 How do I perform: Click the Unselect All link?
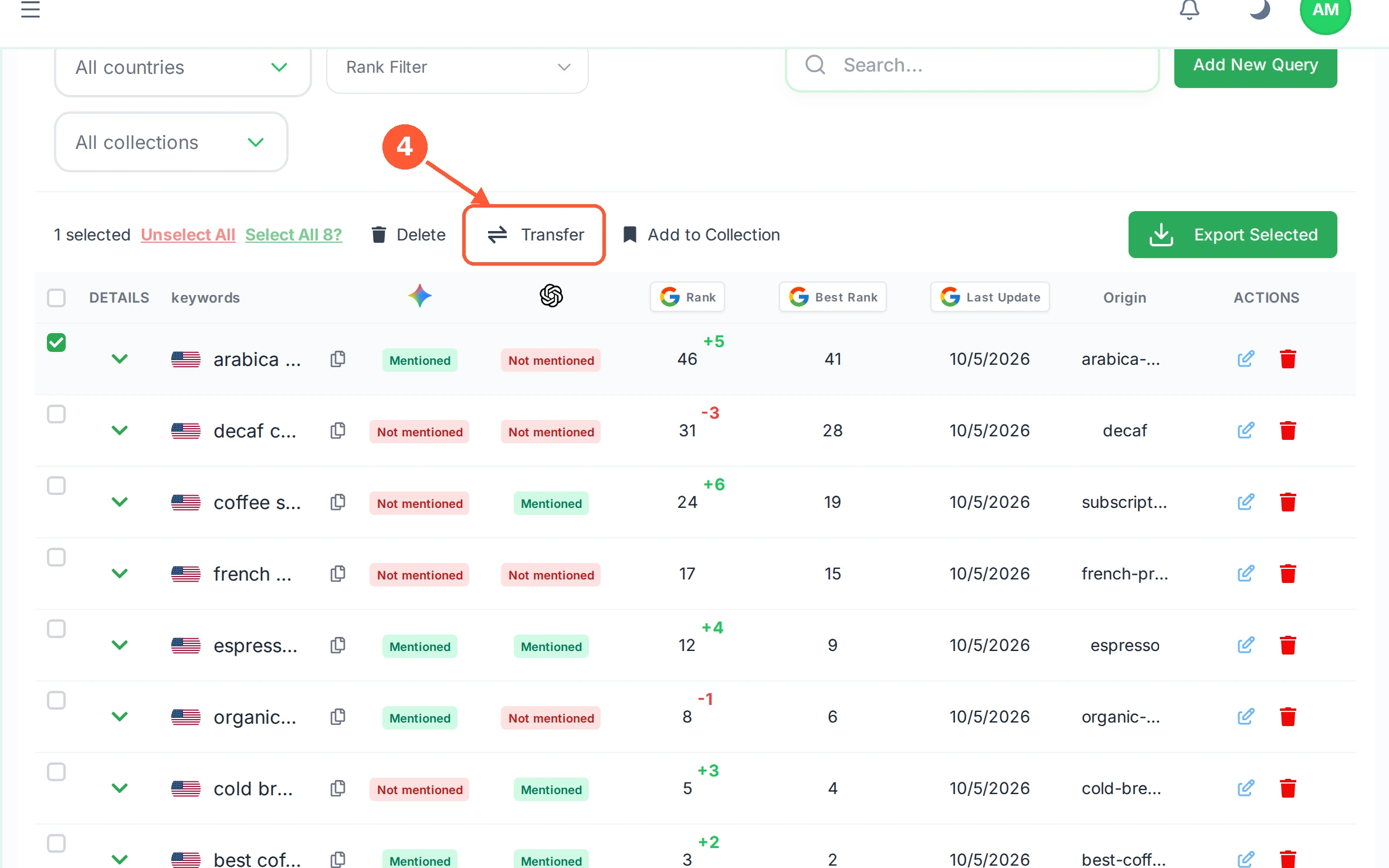(188, 235)
